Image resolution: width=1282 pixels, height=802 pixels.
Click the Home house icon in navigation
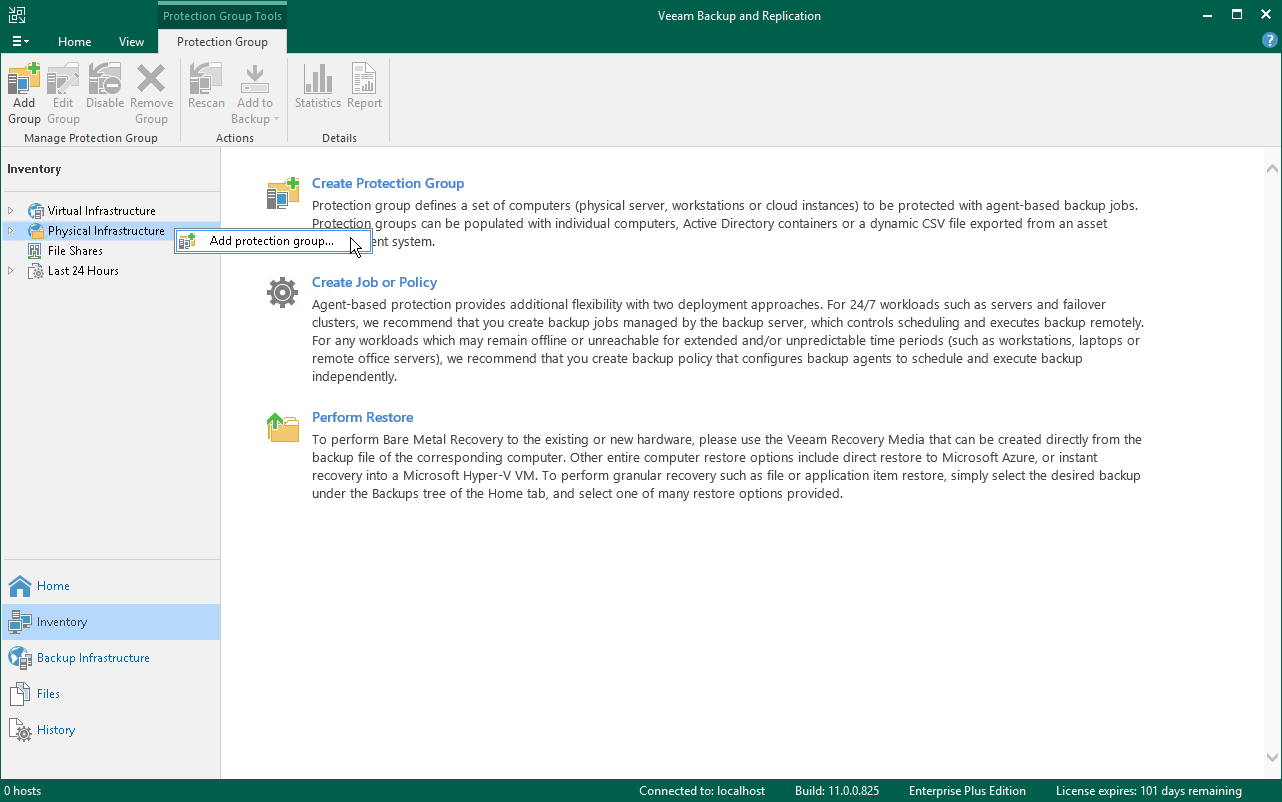pos(20,586)
